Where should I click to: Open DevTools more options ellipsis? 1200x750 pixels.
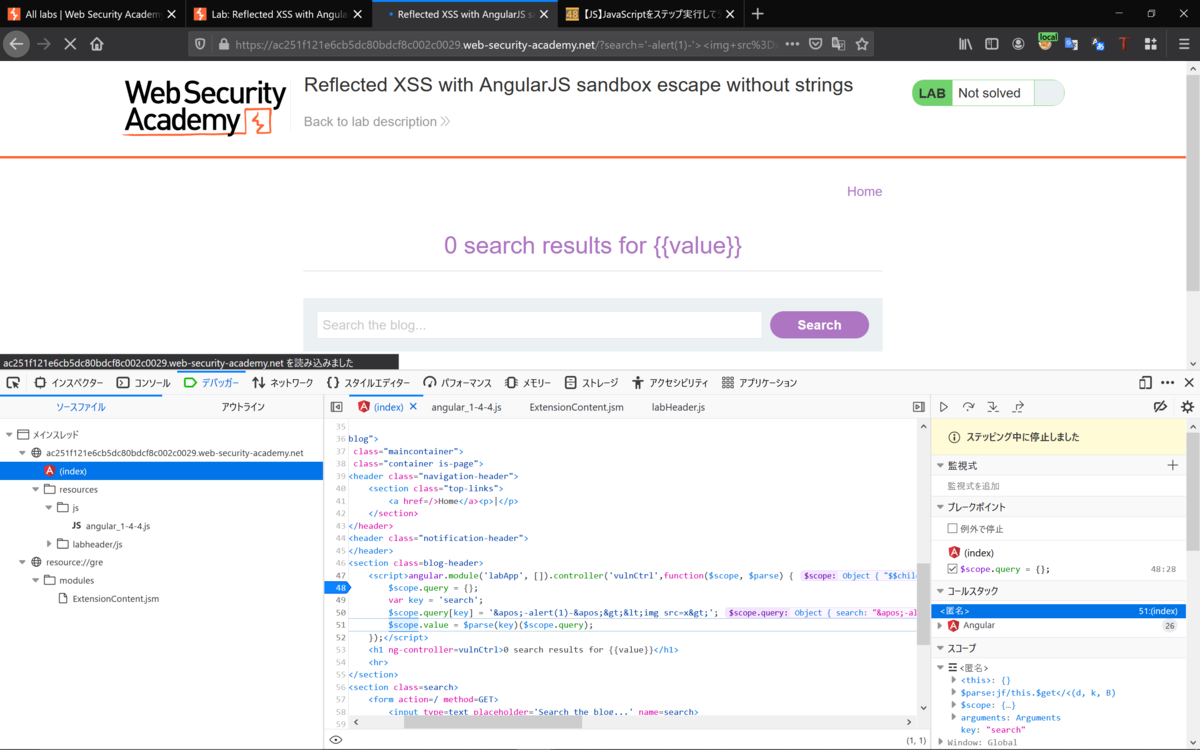point(1167,382)
